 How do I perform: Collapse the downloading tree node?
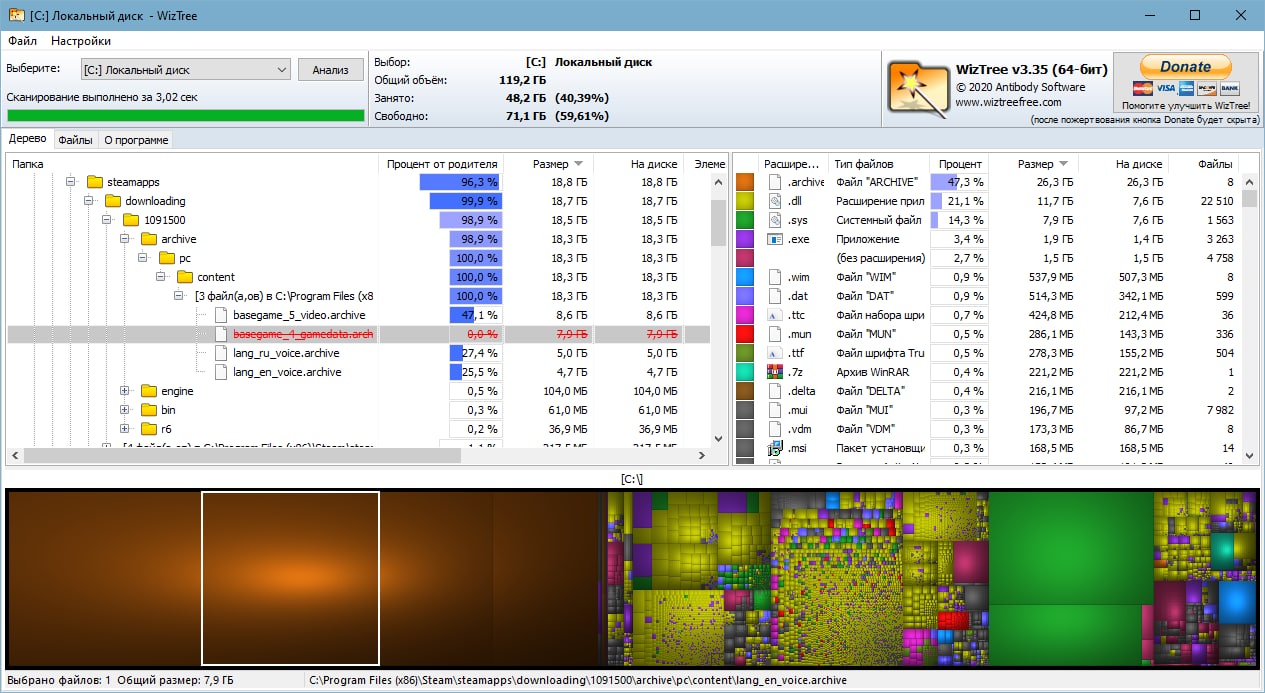pos(89,201)
